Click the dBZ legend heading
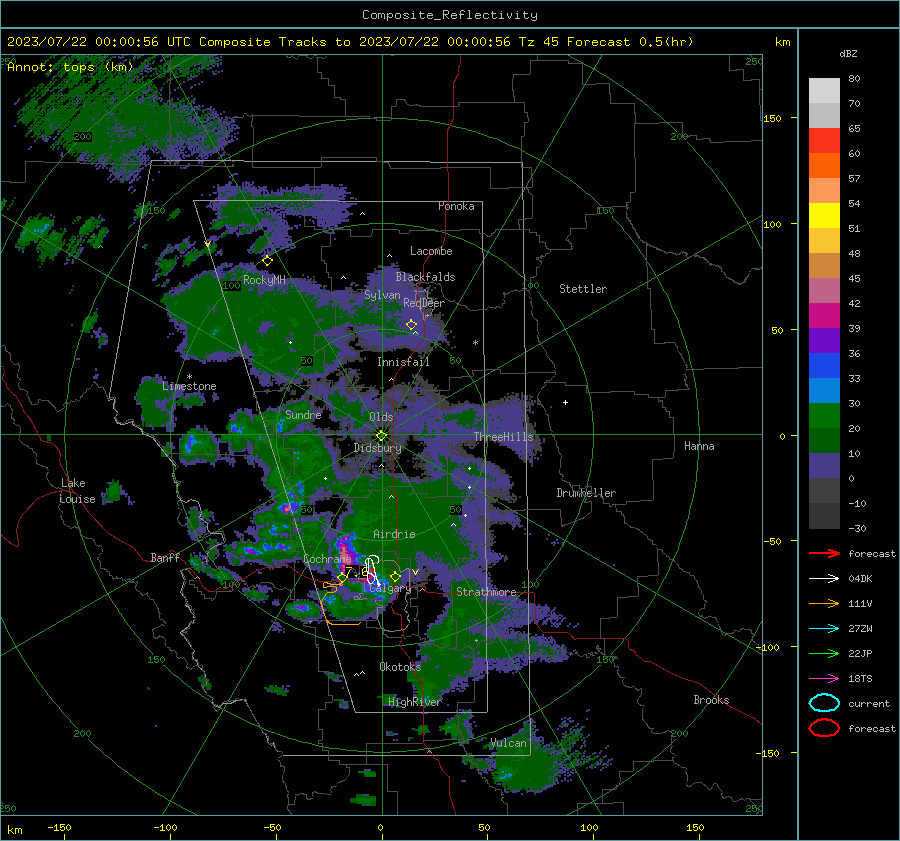Screen dimensions: 900x841 tap(848, 54)
